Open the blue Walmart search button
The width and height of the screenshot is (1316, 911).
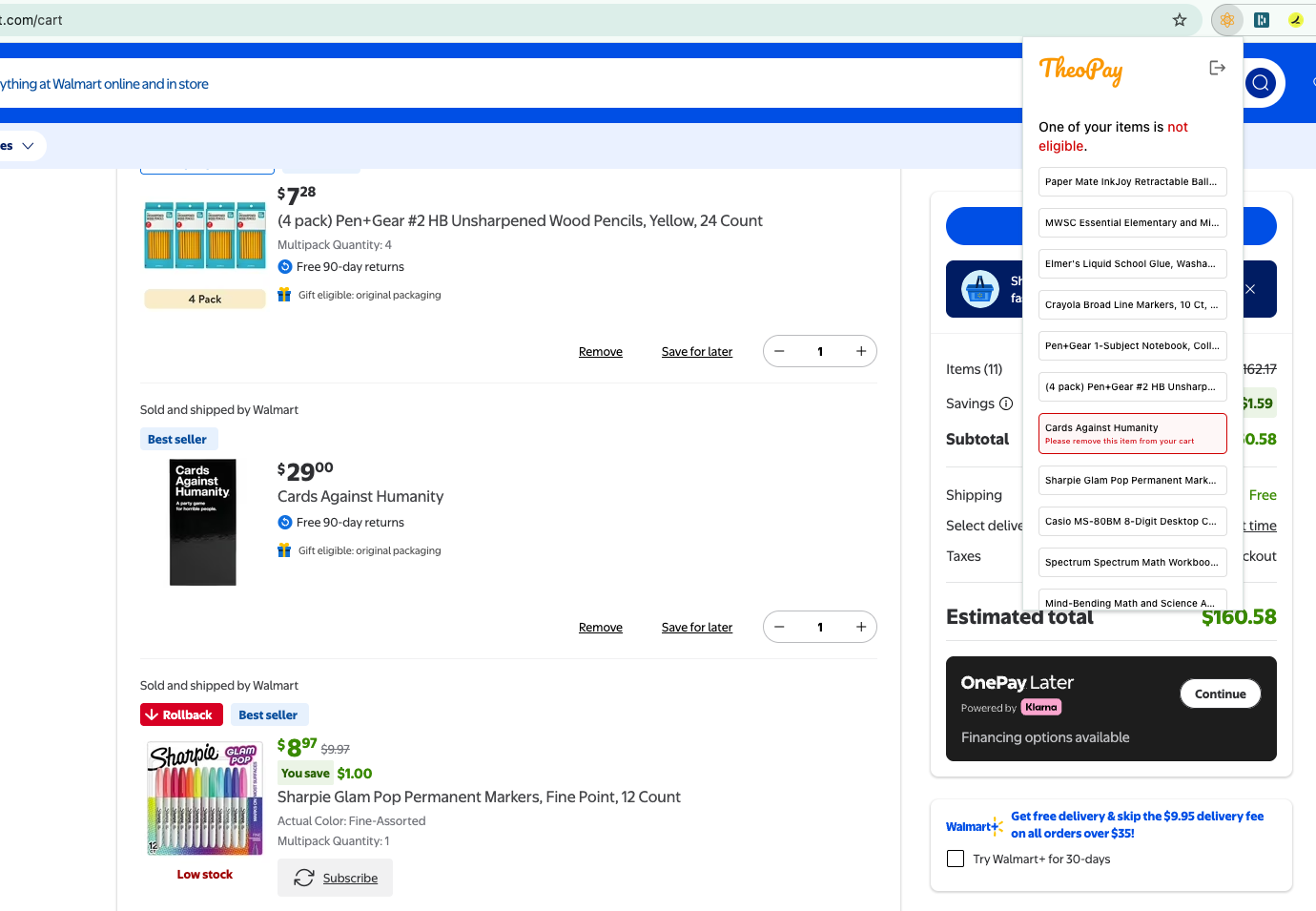tap(1261, 83)
